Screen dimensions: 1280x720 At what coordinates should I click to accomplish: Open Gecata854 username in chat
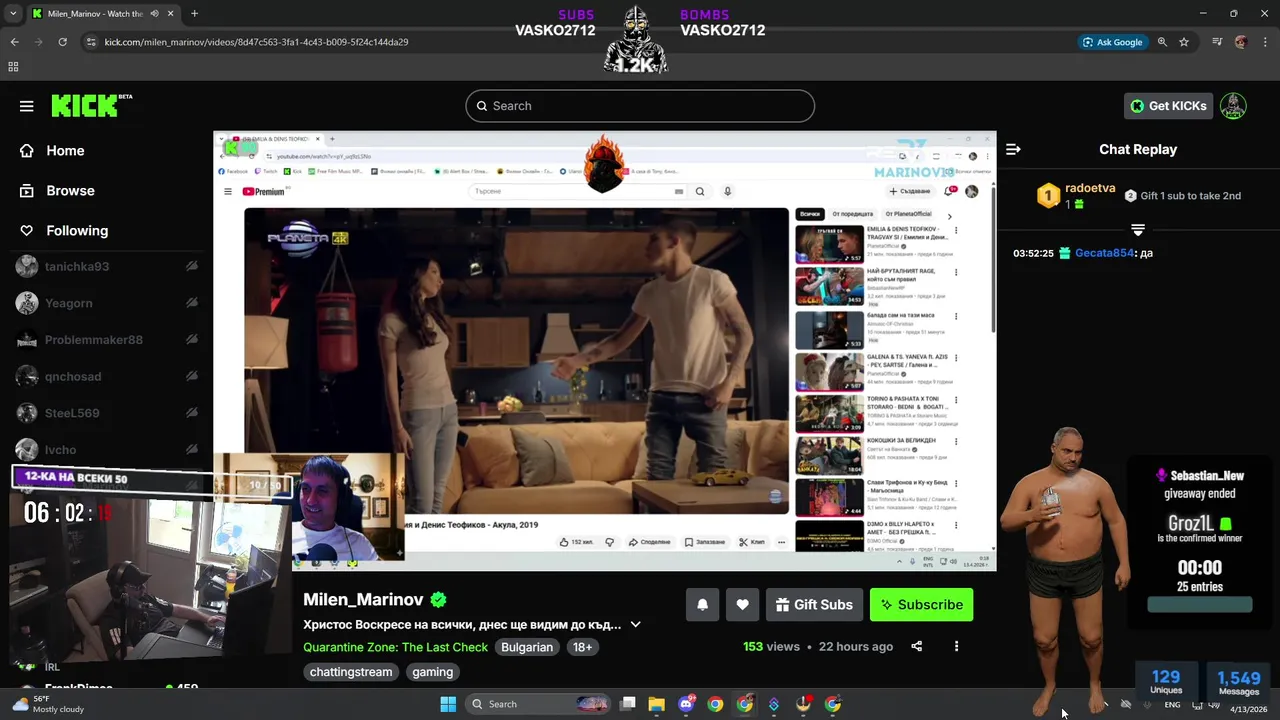[1104, 253]
